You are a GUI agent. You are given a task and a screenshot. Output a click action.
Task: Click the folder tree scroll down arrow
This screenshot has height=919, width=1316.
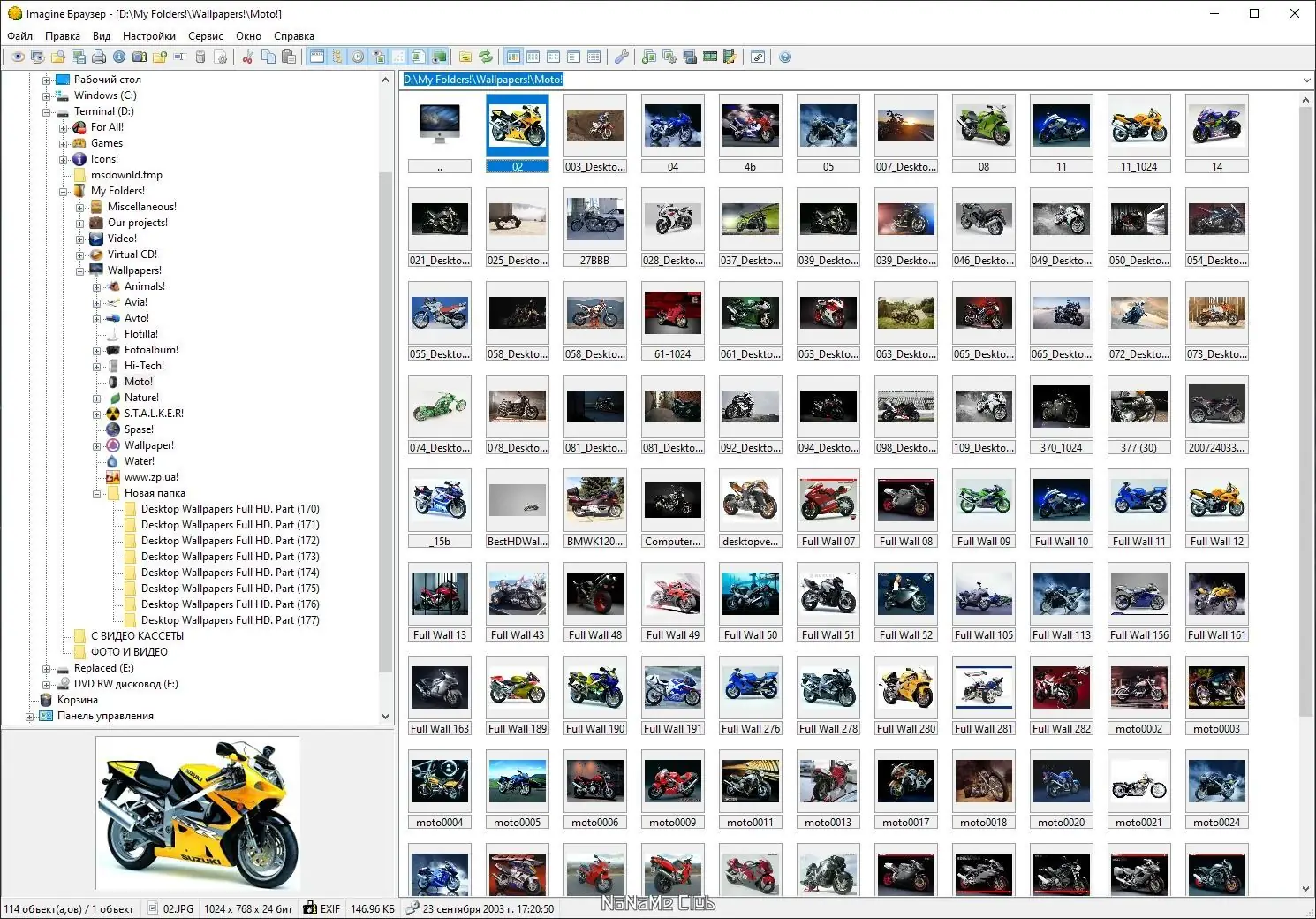click(x=385, y=717)
